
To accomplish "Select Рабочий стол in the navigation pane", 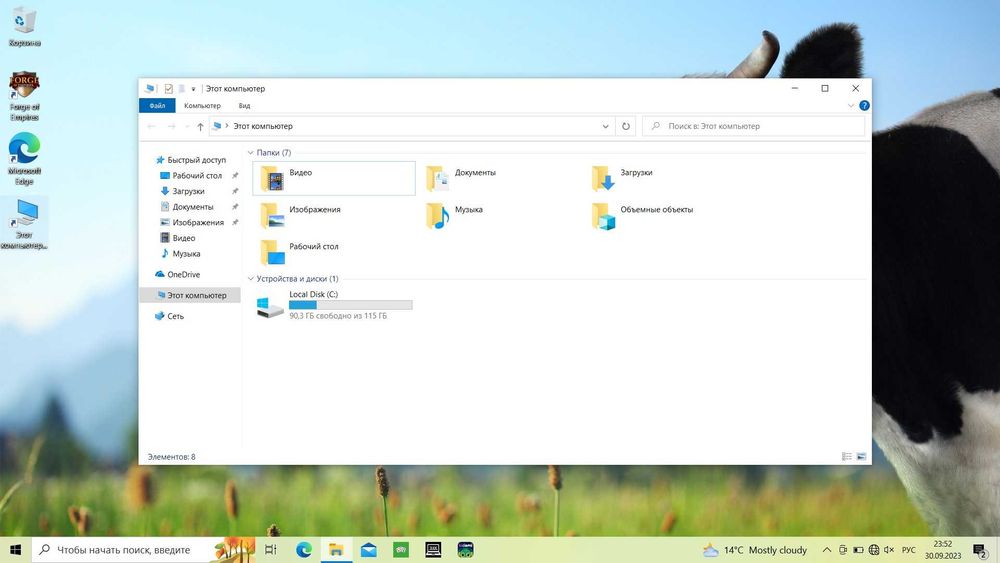I will (191, 175).
